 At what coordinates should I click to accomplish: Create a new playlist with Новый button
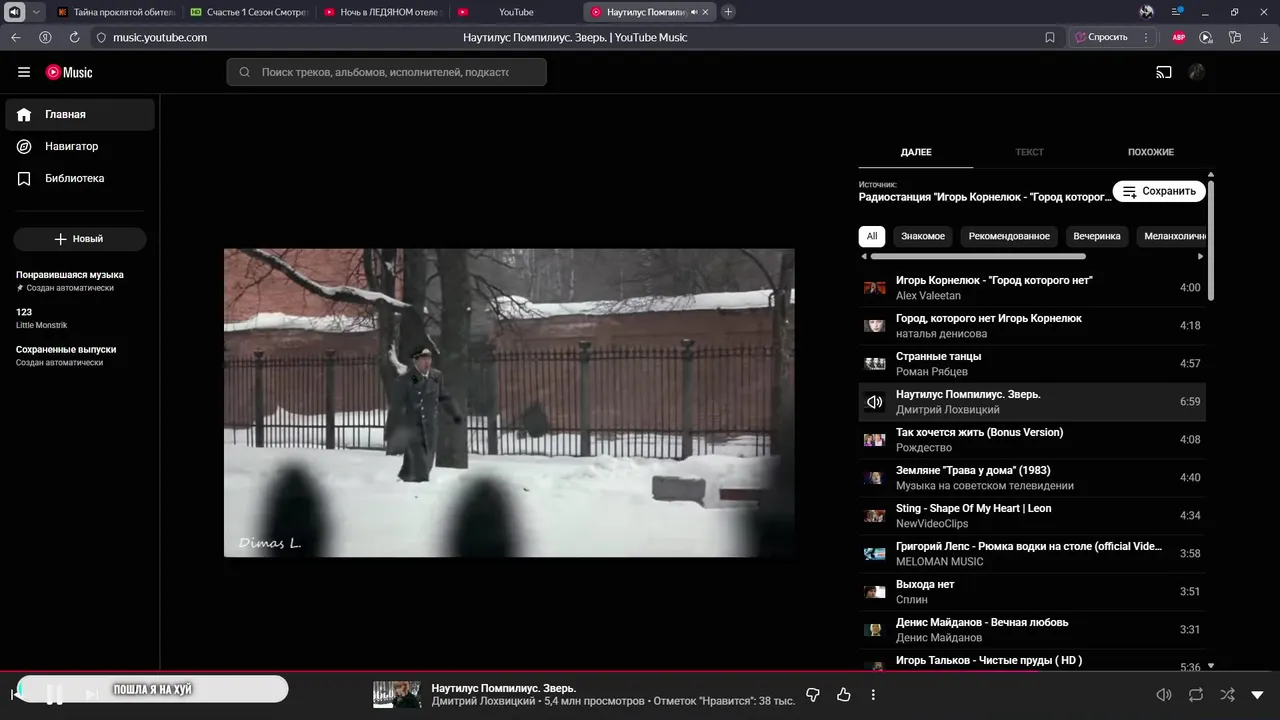(80, 239)
